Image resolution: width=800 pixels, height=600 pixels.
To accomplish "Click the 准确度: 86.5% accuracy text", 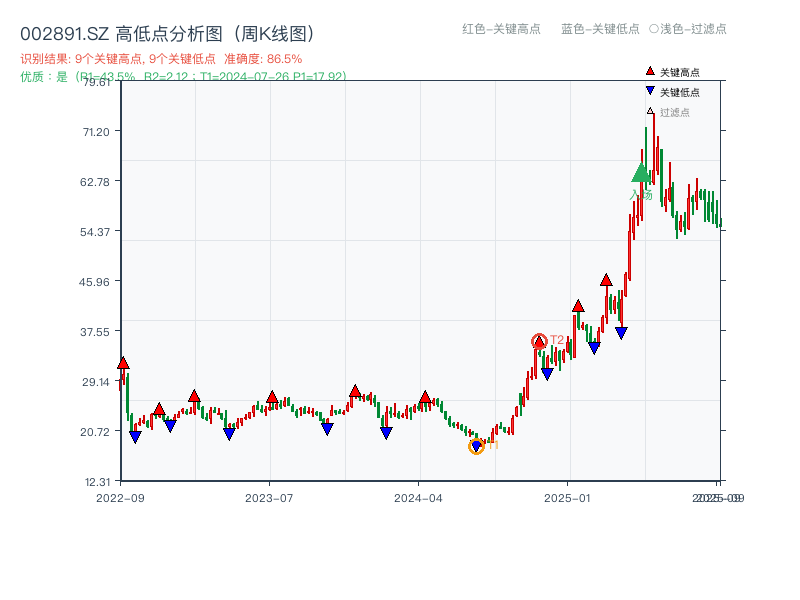I will pyautogui.click(x=265, y=58).
